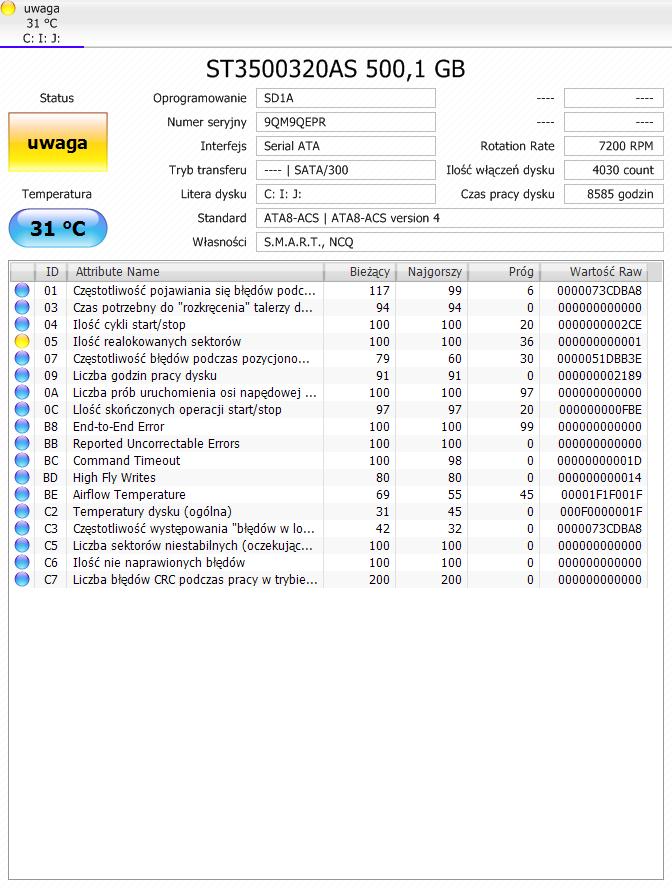This screenshot has height=888, width=672.
Task: Click the Standard field ATA8-ACS
Action: 460,218
